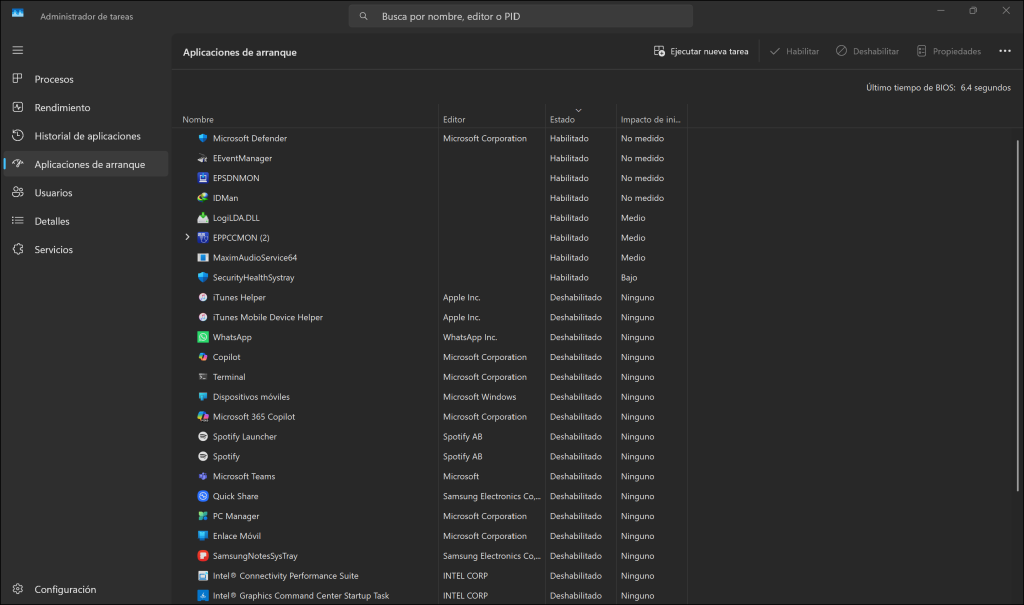Click the Quick Share icon
The image size is (1024, 605).
[203, 497]
